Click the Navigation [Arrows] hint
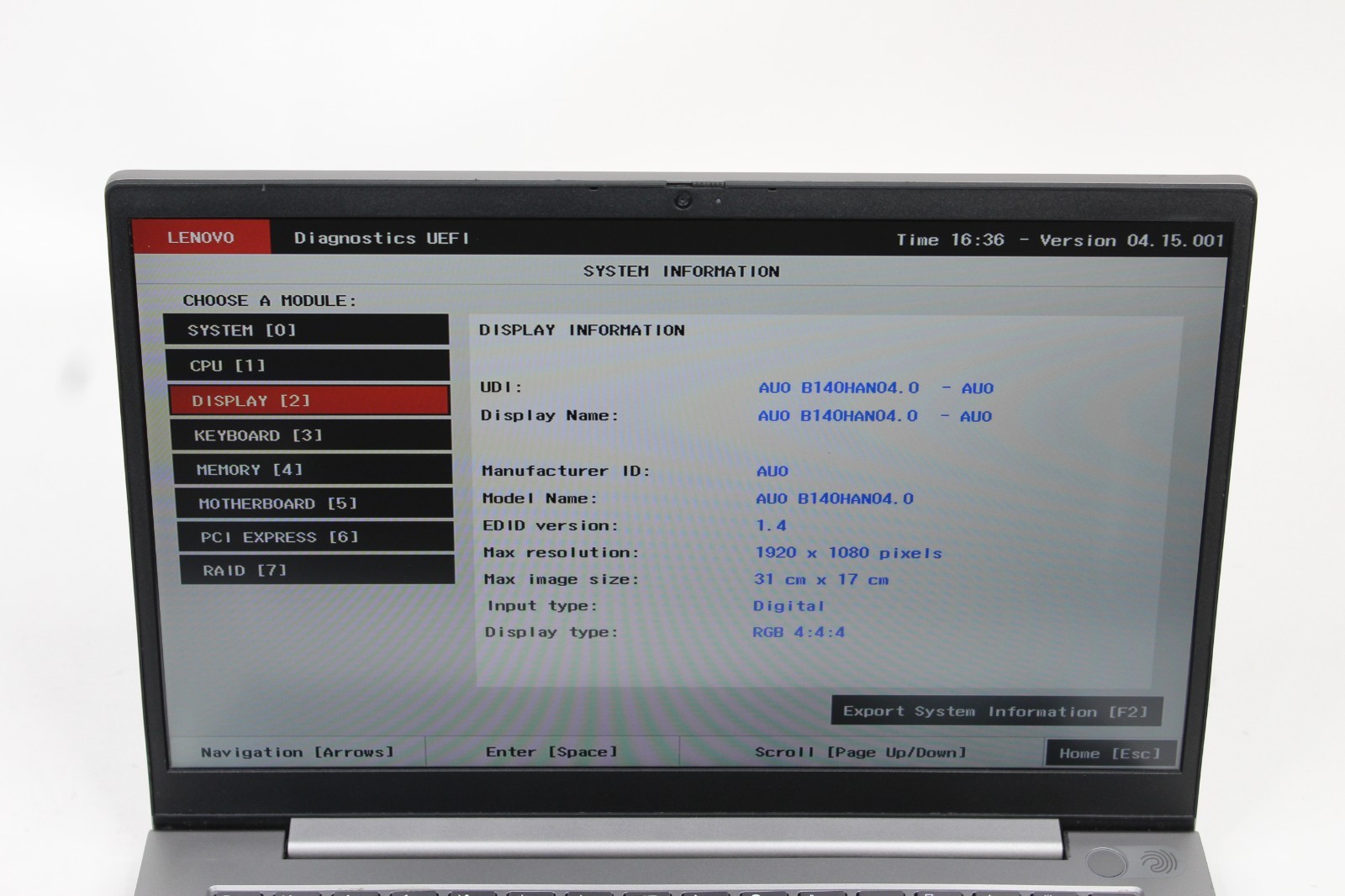Image resolution: width=1345 pixels, height=896 pixels. click(x=298, y=751)
